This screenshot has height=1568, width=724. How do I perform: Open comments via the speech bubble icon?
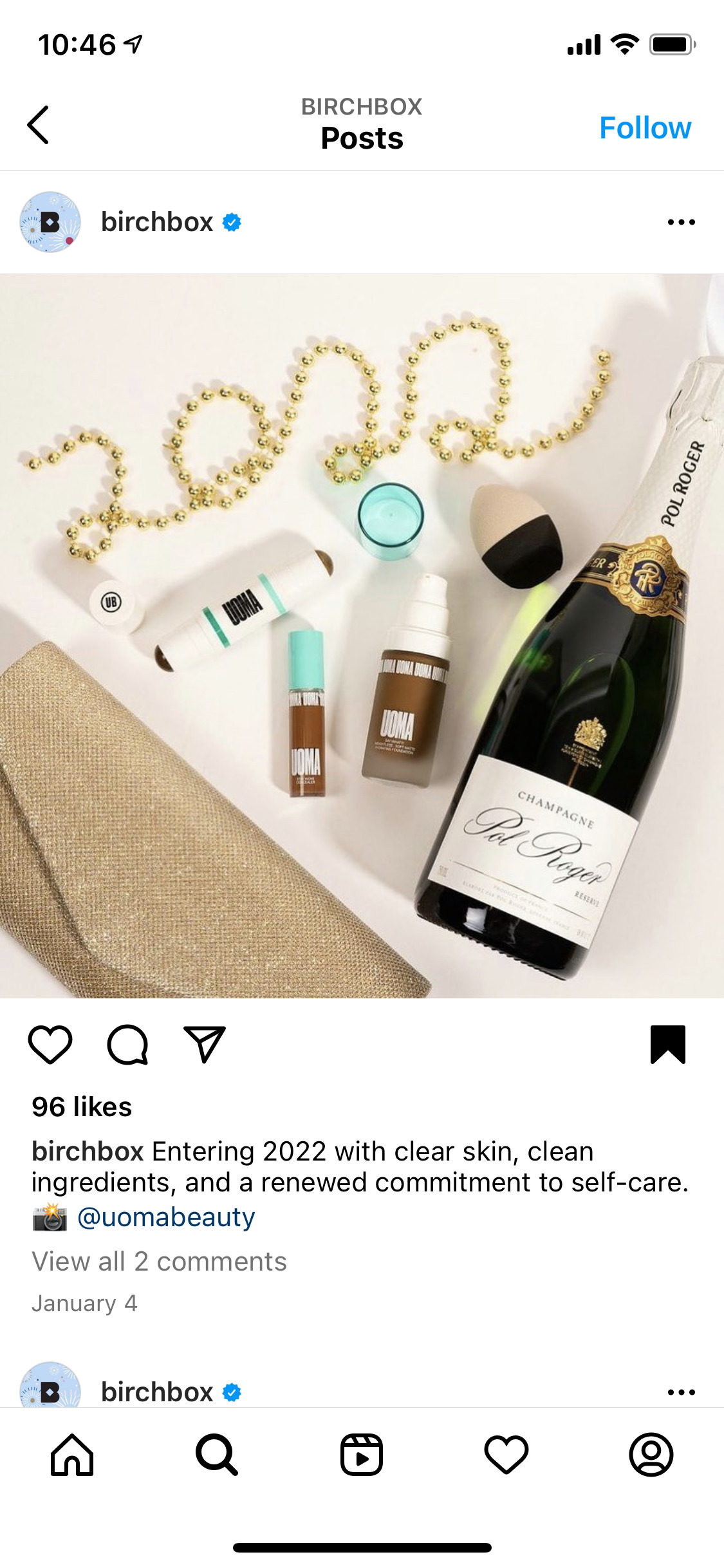pos(127,1044)
